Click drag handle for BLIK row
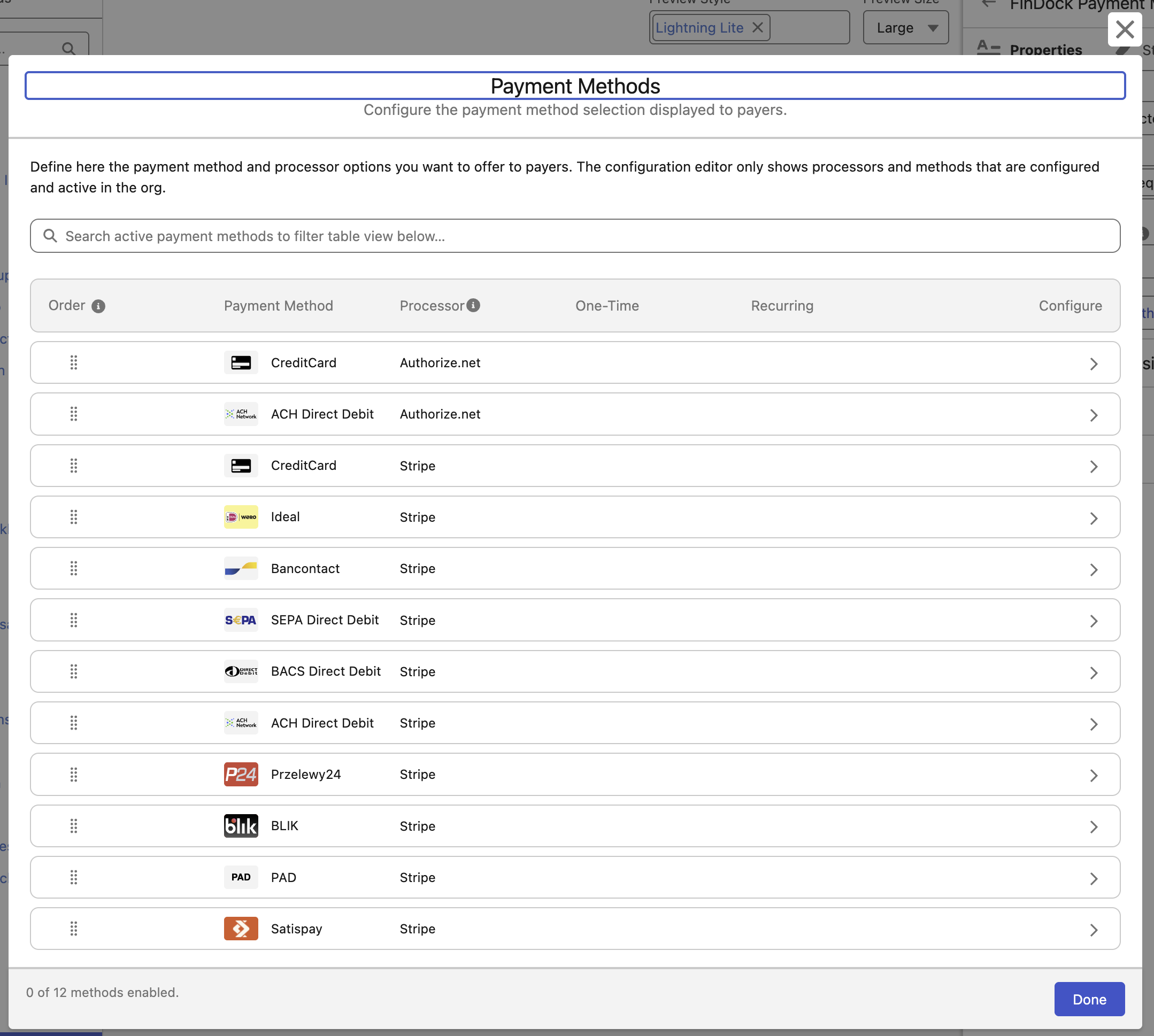The image size is (1154, 1036). click(x=73, y=826)
